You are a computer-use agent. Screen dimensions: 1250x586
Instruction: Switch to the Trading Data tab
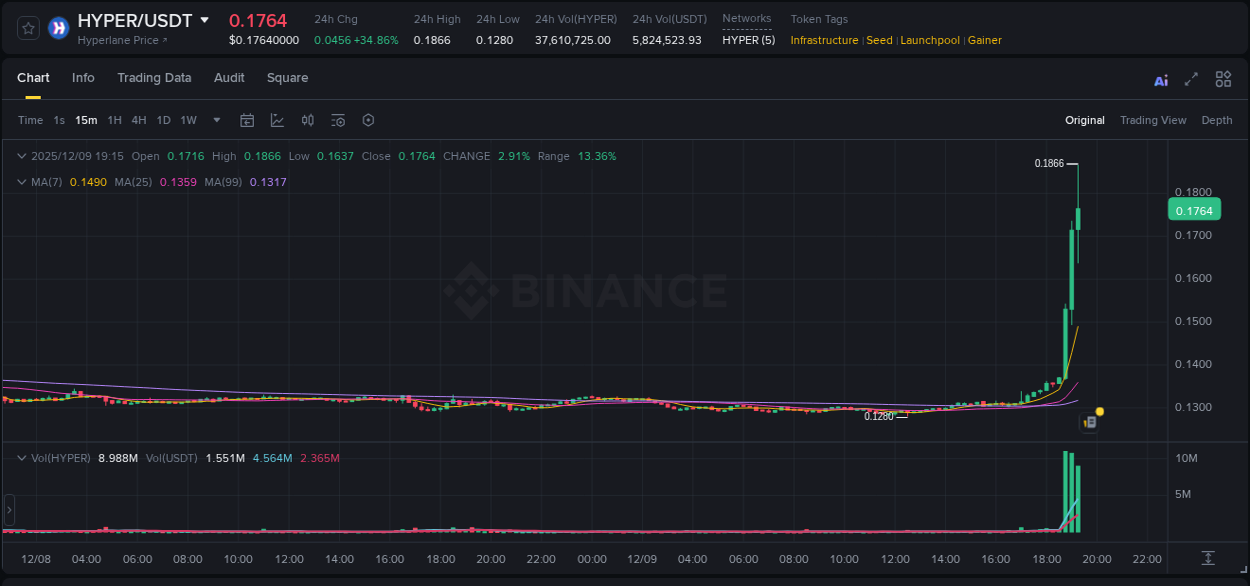coord(154,78)
